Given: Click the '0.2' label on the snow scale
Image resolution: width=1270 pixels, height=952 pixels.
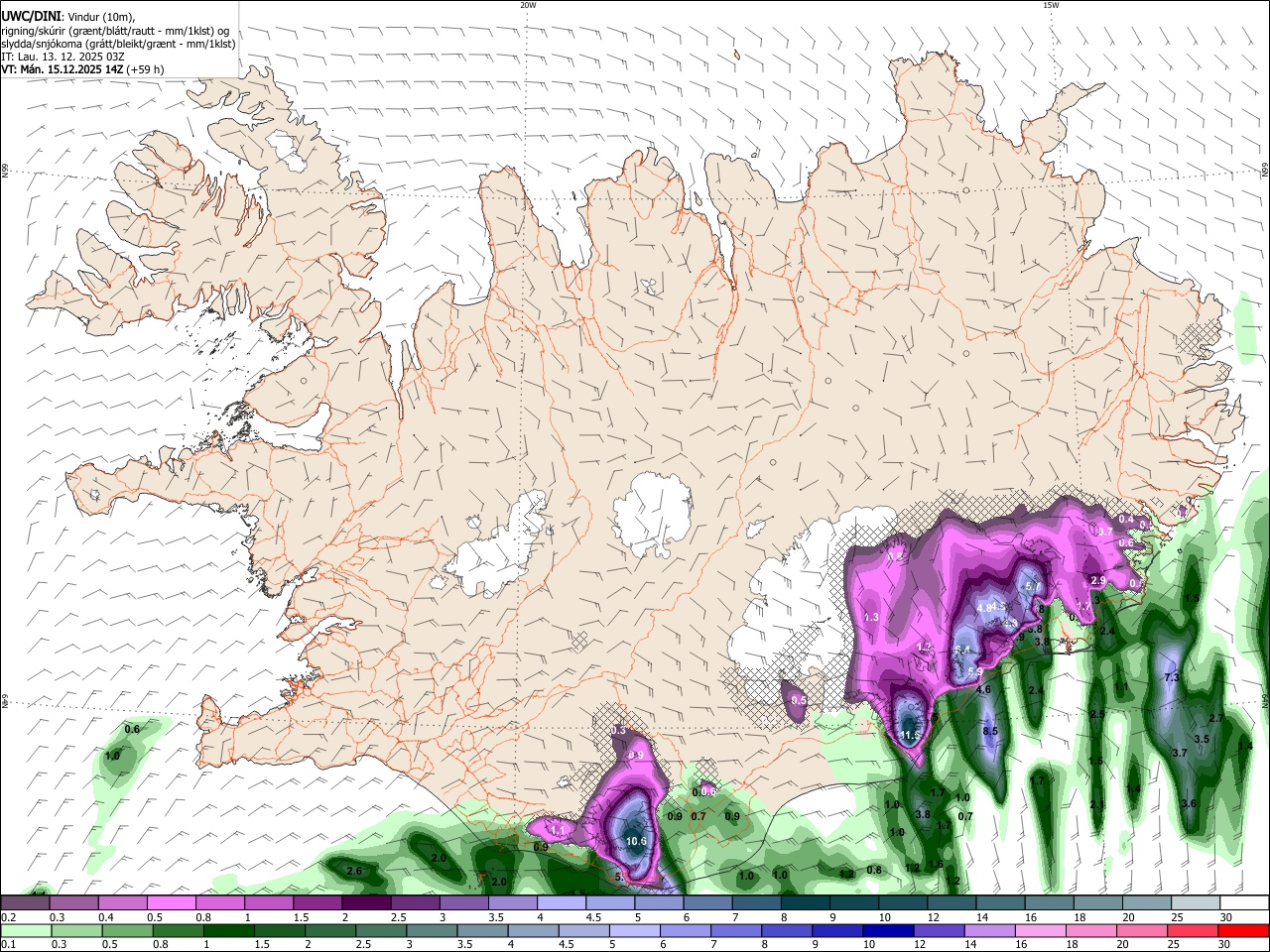Looking at the screenshot, I should pos(8,917).
